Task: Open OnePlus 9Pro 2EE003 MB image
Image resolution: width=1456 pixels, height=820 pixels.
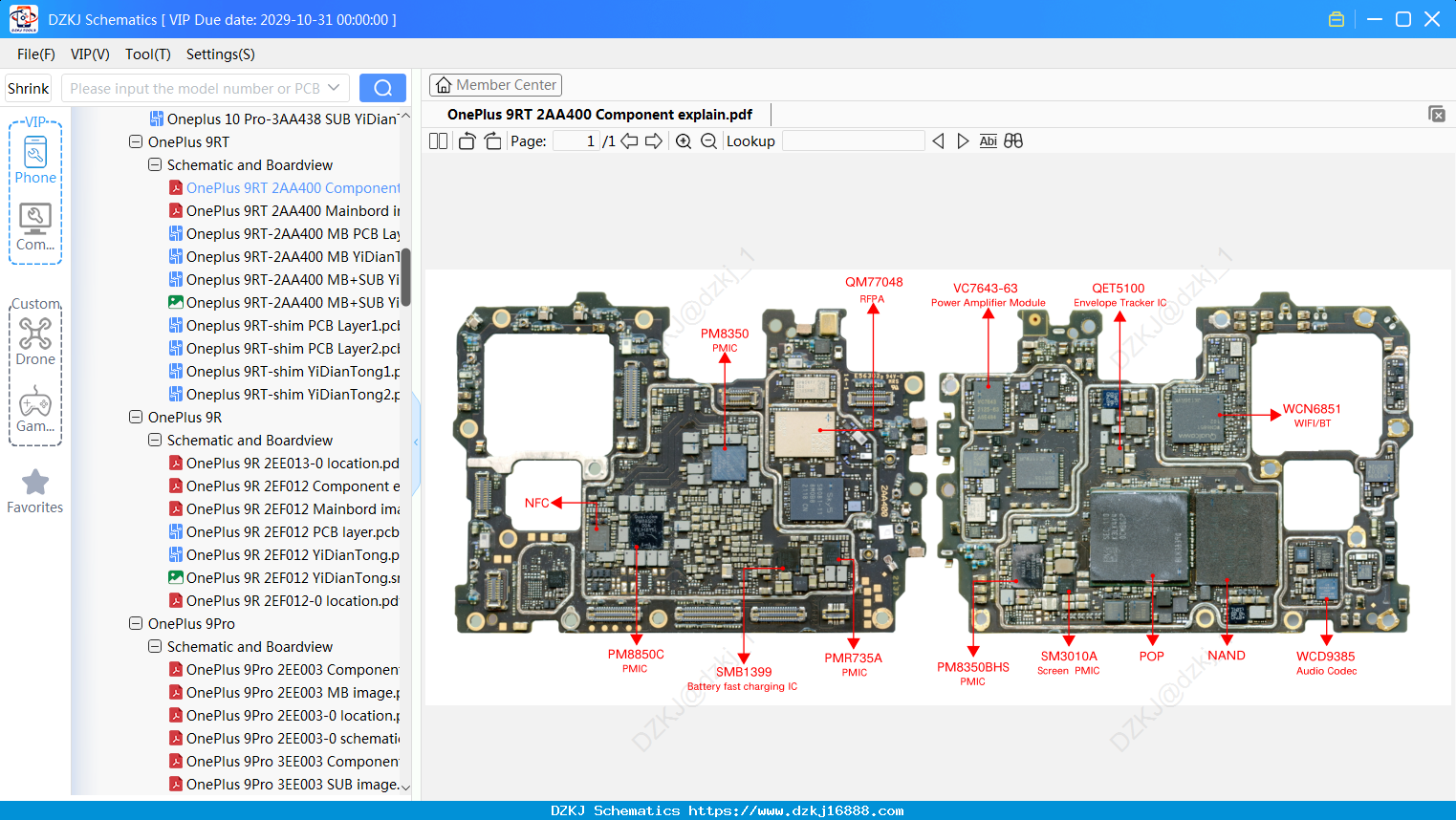Action: click(285, 692)
